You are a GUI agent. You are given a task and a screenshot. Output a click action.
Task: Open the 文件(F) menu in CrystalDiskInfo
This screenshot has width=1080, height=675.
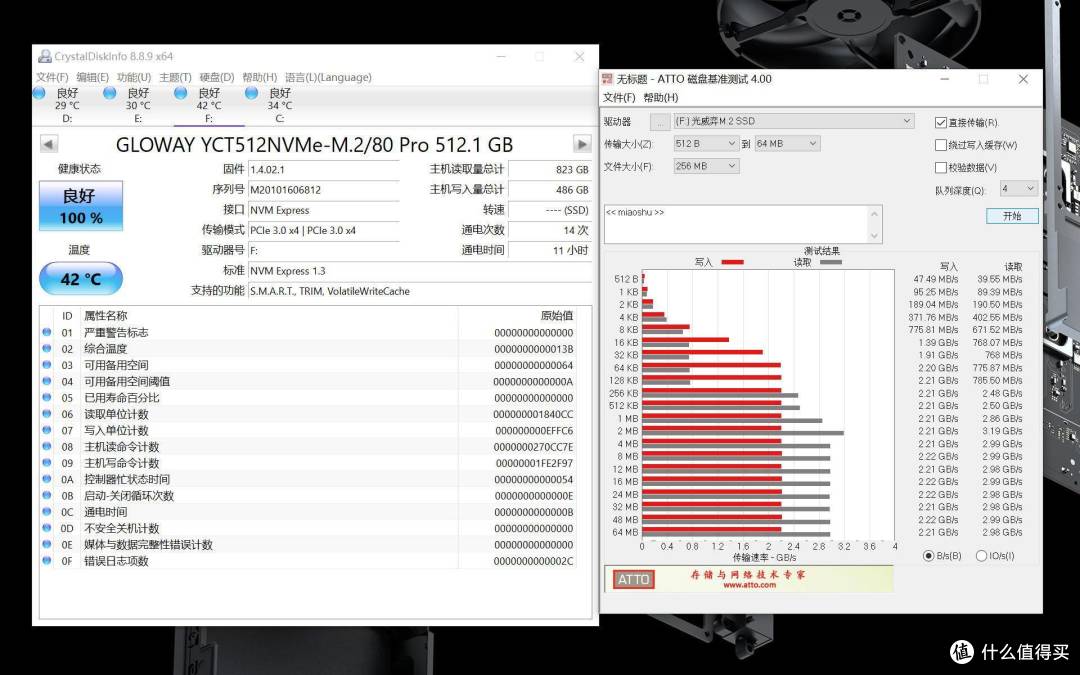[x=52, y=77]
